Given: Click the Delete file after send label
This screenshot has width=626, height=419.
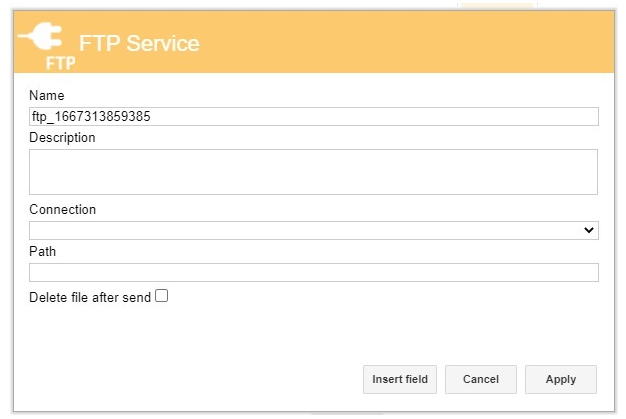Looking at the screenshot, I should click(x=90, y=298).
